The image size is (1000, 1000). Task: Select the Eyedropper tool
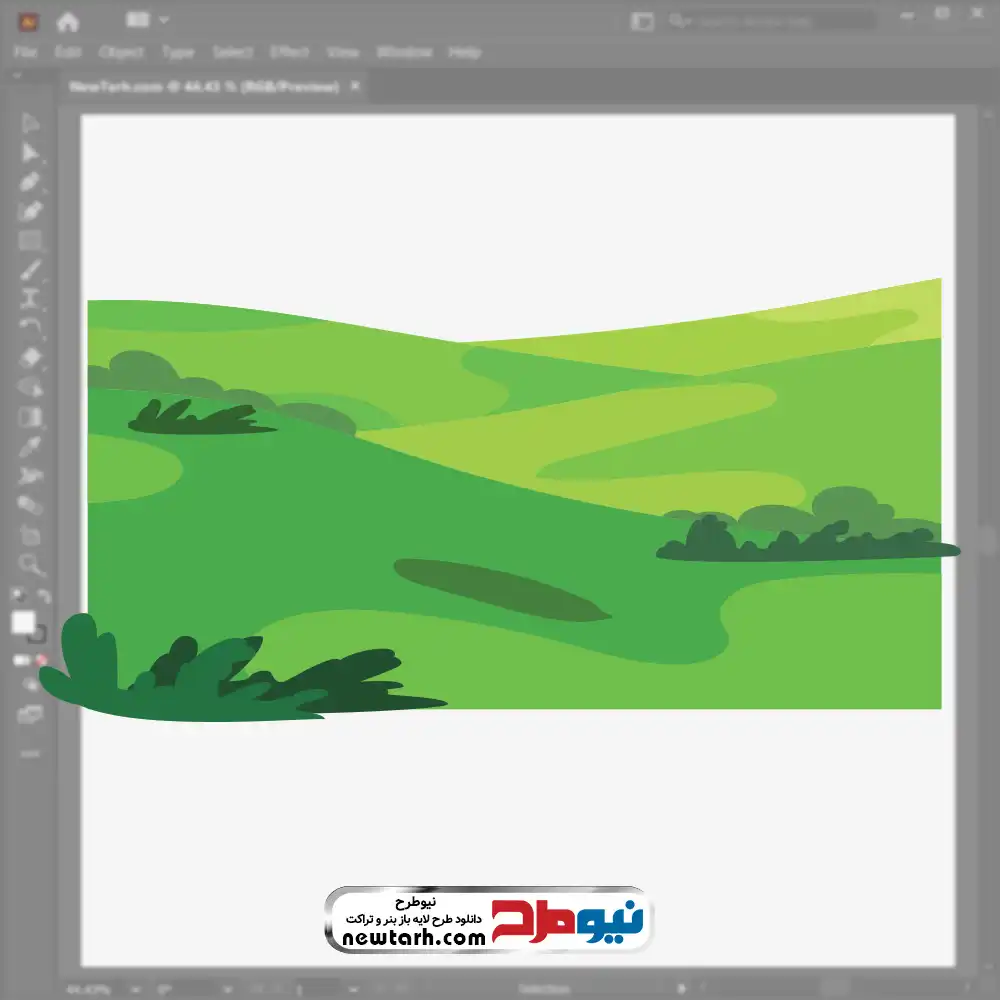[29, 446]
